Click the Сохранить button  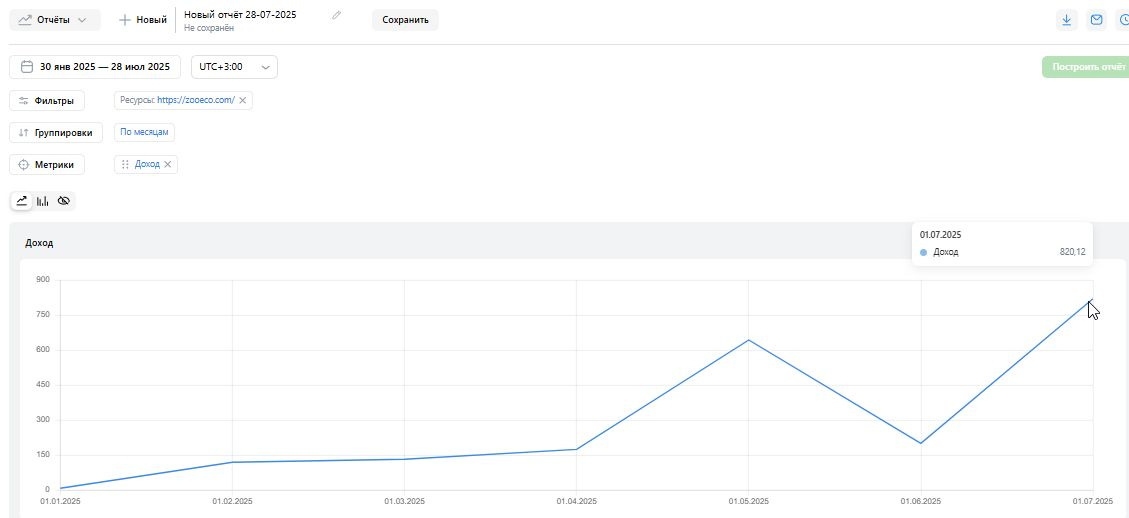[x=405, y=20]
